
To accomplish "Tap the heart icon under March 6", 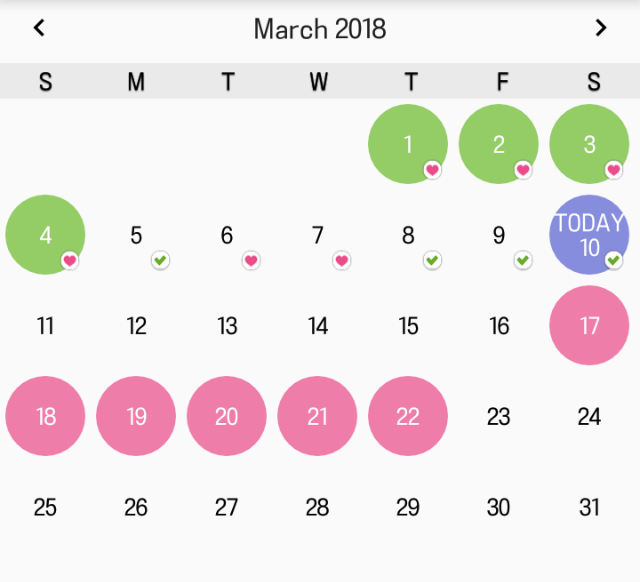I will point(251,261).
